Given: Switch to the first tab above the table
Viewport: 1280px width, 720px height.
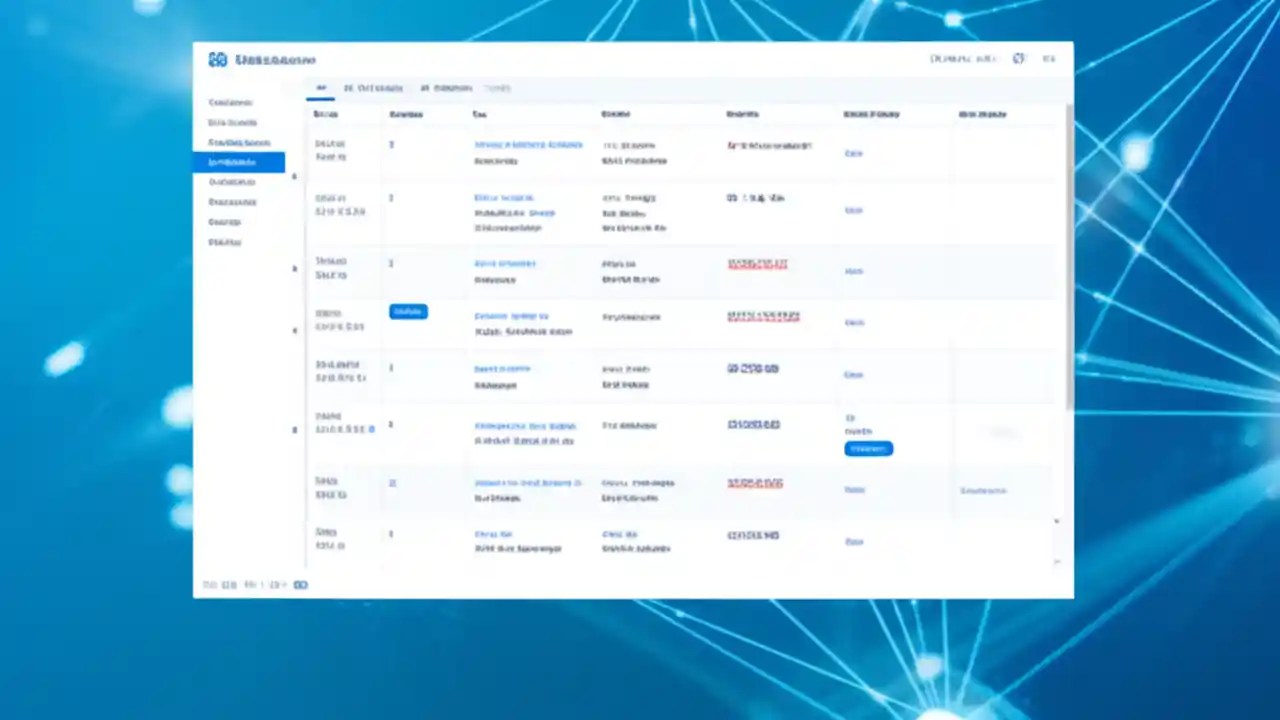Looking at the screenshot, I should pyautogui.click(x=321, y=88).
